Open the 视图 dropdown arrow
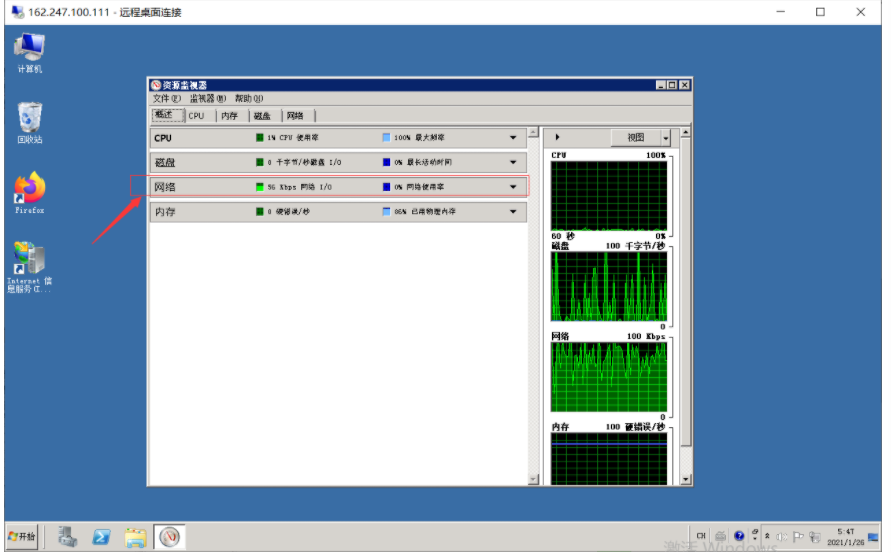This screenshot has width=891, height=553. [x=665, y=137]
